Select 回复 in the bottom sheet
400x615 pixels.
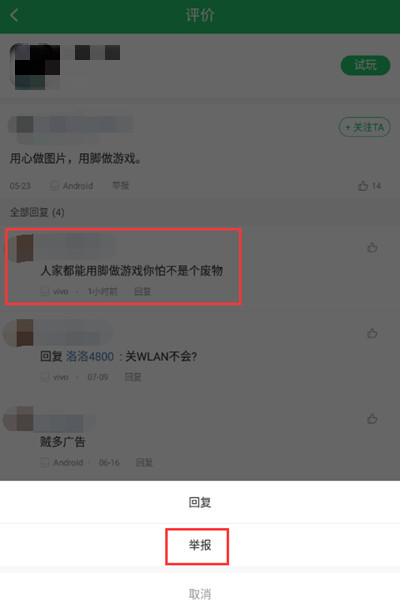[200, 502]
